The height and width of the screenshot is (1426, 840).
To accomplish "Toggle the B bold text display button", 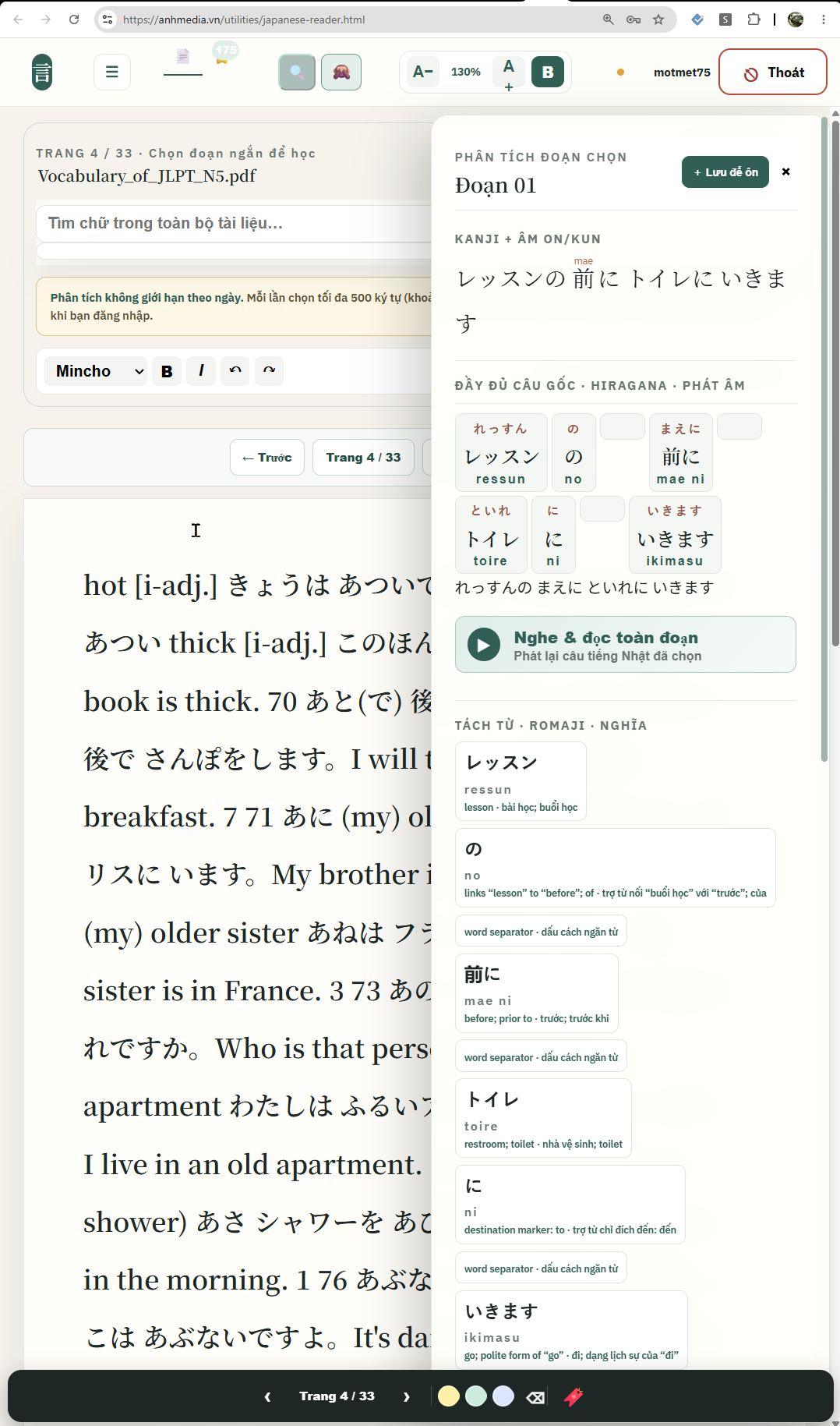I will pyautogui.click(x=548, y=72).
